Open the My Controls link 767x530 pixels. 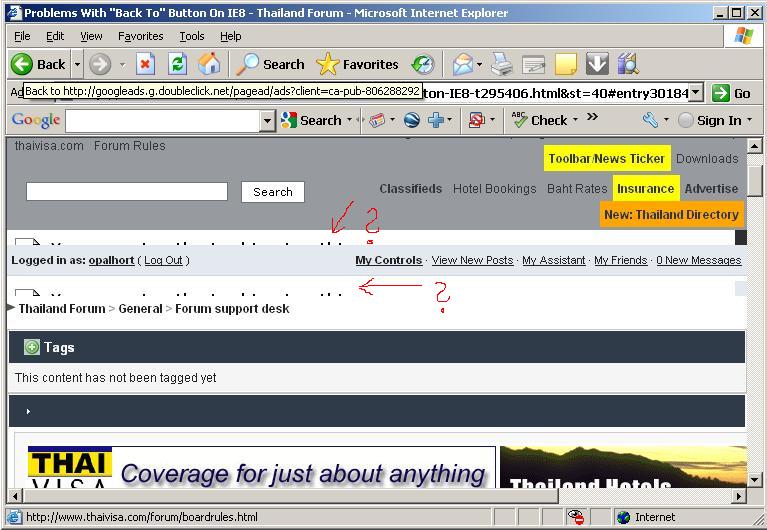click(388, 260)
